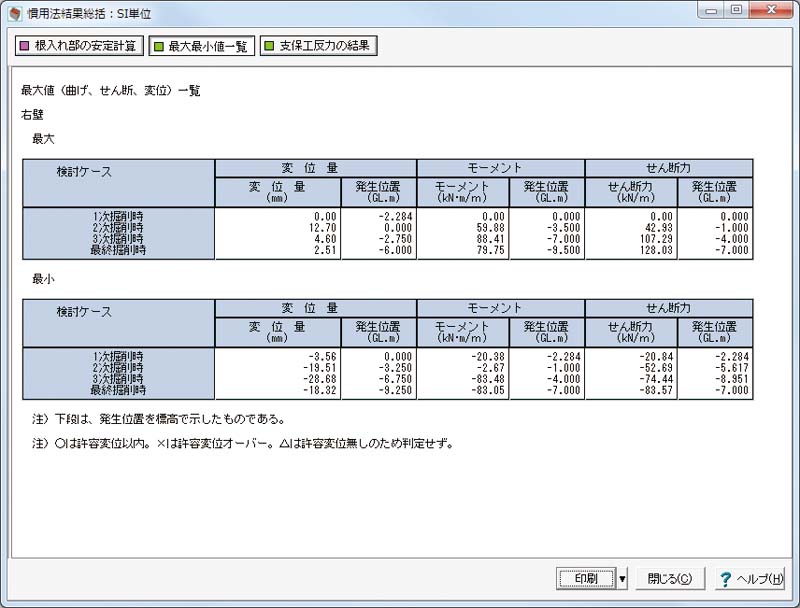The height and width of the screenshot is (608, 800).
Task: Click the application icon in the title bar
Action: click(x=15, y=13)
